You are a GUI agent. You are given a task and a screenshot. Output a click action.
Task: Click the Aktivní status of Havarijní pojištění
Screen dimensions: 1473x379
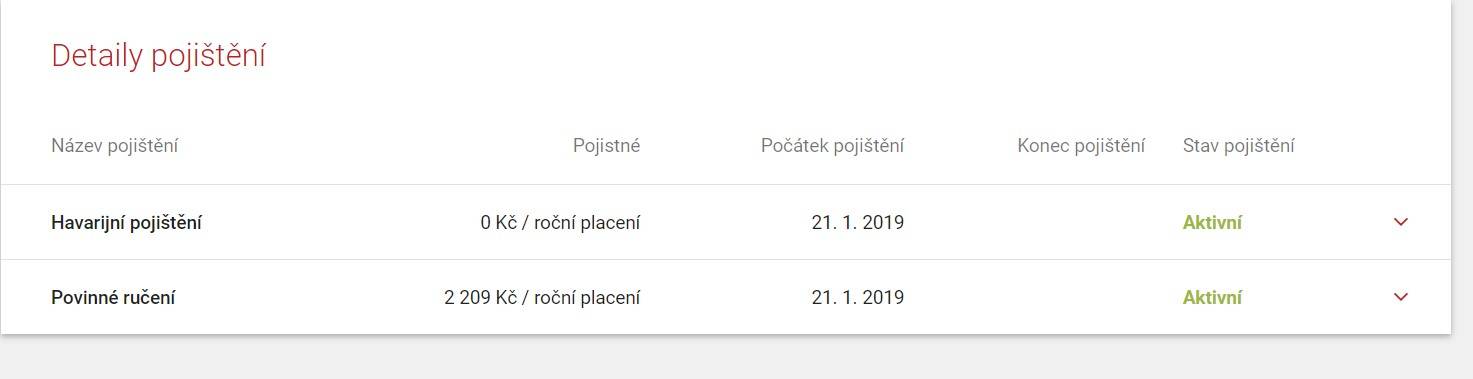pyautogui.click(x=1212, y=223)
